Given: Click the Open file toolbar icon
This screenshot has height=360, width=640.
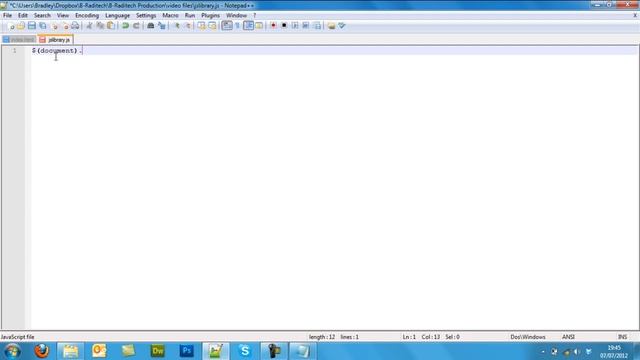Looking at the screenshot, I should 21,26.
